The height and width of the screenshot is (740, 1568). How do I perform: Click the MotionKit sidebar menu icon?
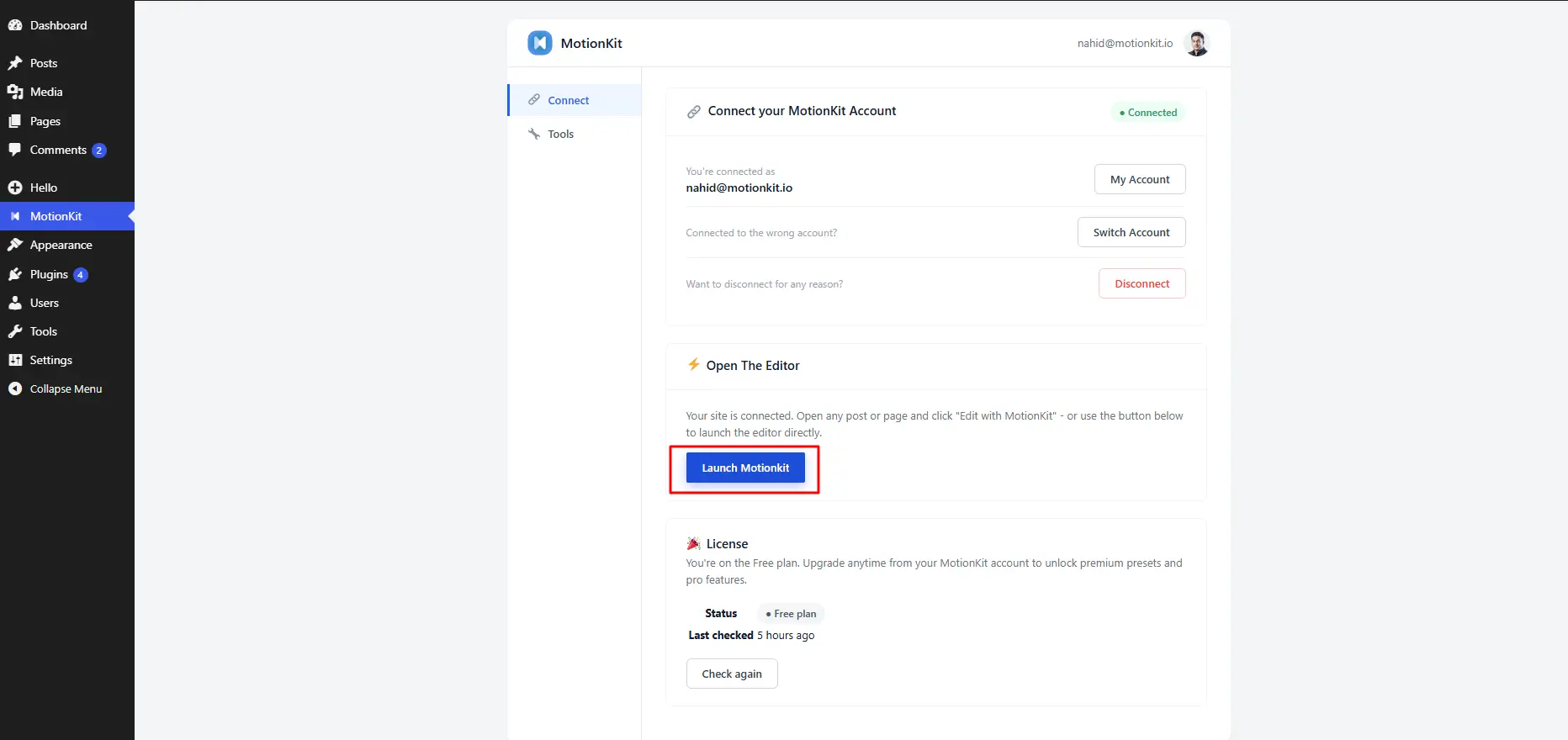tap(15, 216)
